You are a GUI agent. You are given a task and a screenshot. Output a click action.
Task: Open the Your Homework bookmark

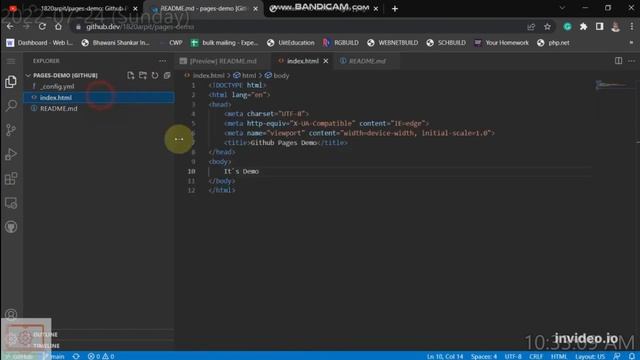(x=502, y=43)
